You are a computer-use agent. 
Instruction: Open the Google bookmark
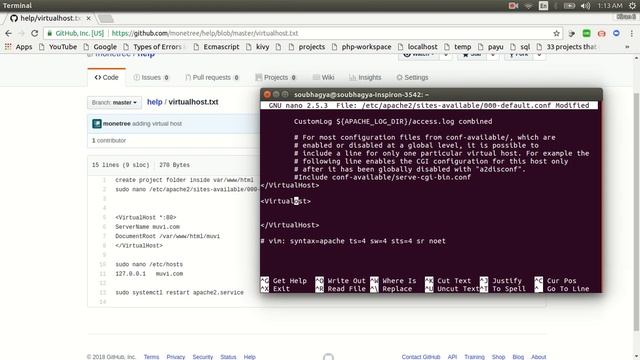(x=100, y=47)
